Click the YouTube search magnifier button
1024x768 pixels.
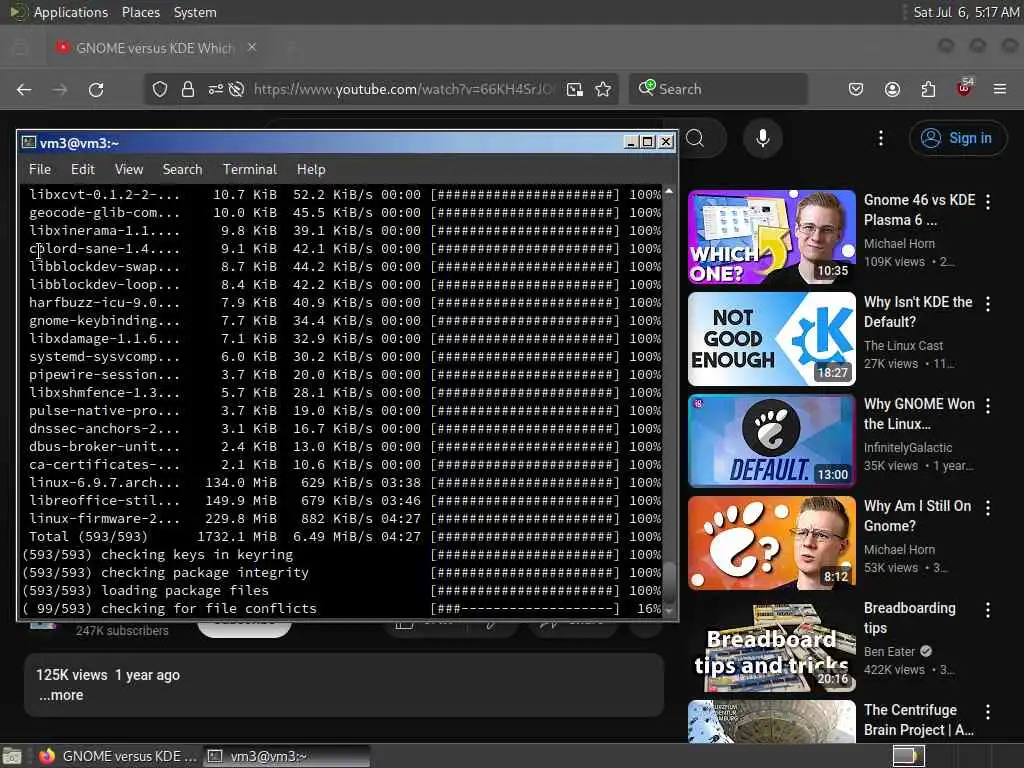(696, 138)
